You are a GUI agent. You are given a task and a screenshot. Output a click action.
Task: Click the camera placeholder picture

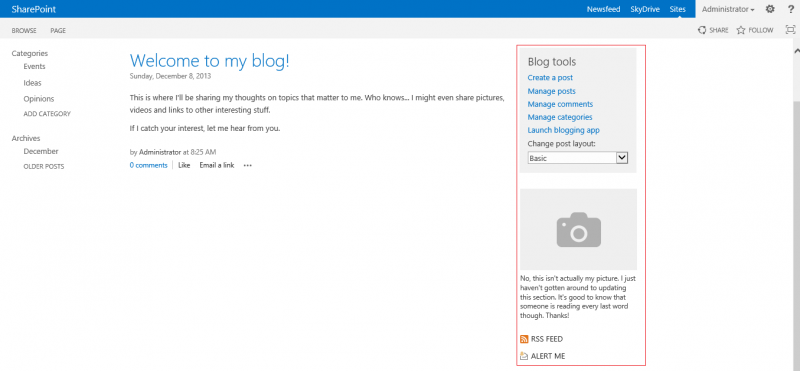click(x=579, y=229)
